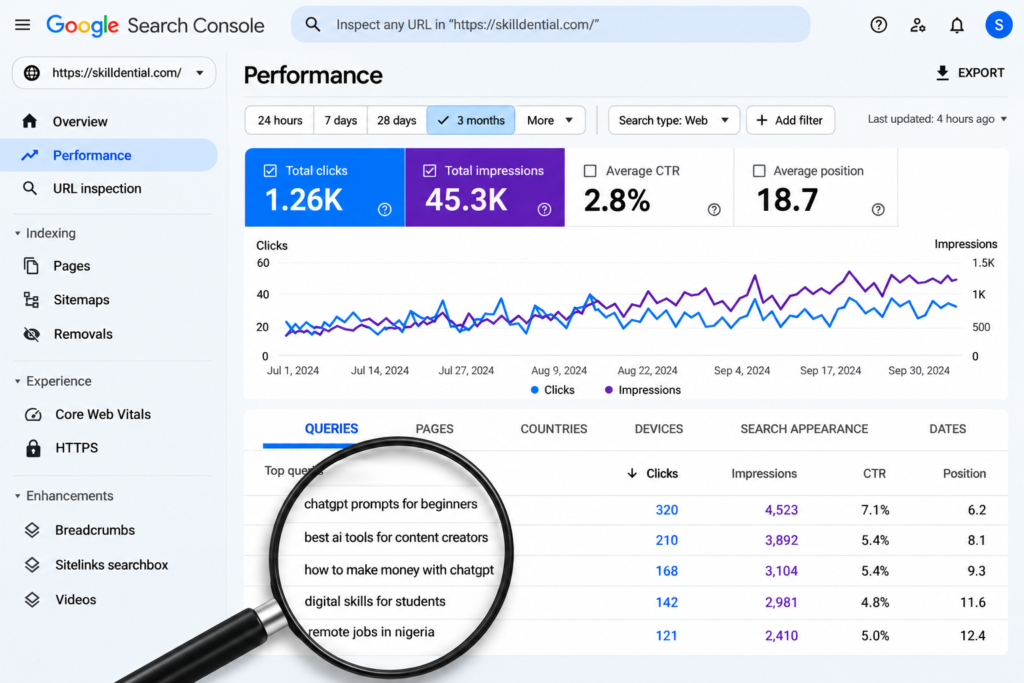Viewport: 1024px width, 683px height.
Task: Click the Removals crossed-eye icon
Action: (x=31, y=334)
